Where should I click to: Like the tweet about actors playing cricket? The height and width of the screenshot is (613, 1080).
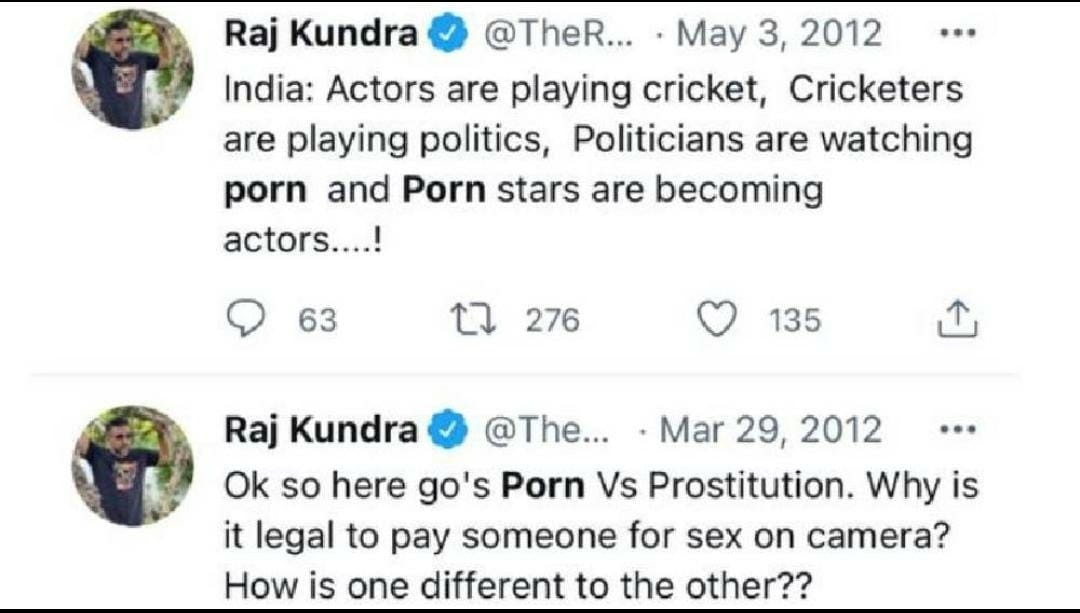click(715, 320)
